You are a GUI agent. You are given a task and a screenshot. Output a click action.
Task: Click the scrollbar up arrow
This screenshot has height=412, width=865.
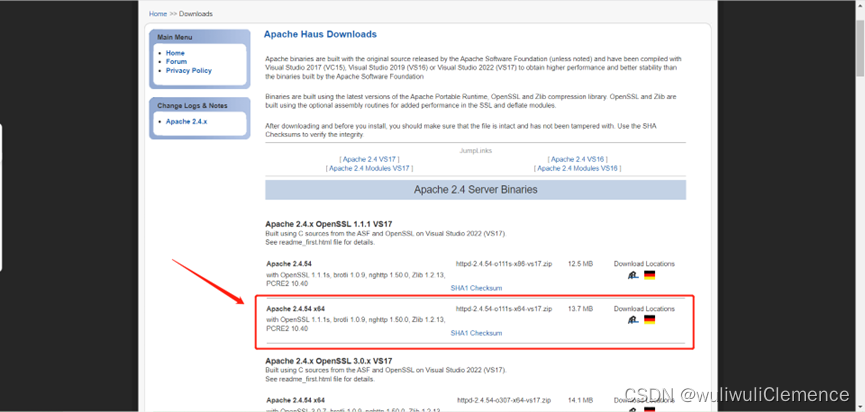(859, 5)
